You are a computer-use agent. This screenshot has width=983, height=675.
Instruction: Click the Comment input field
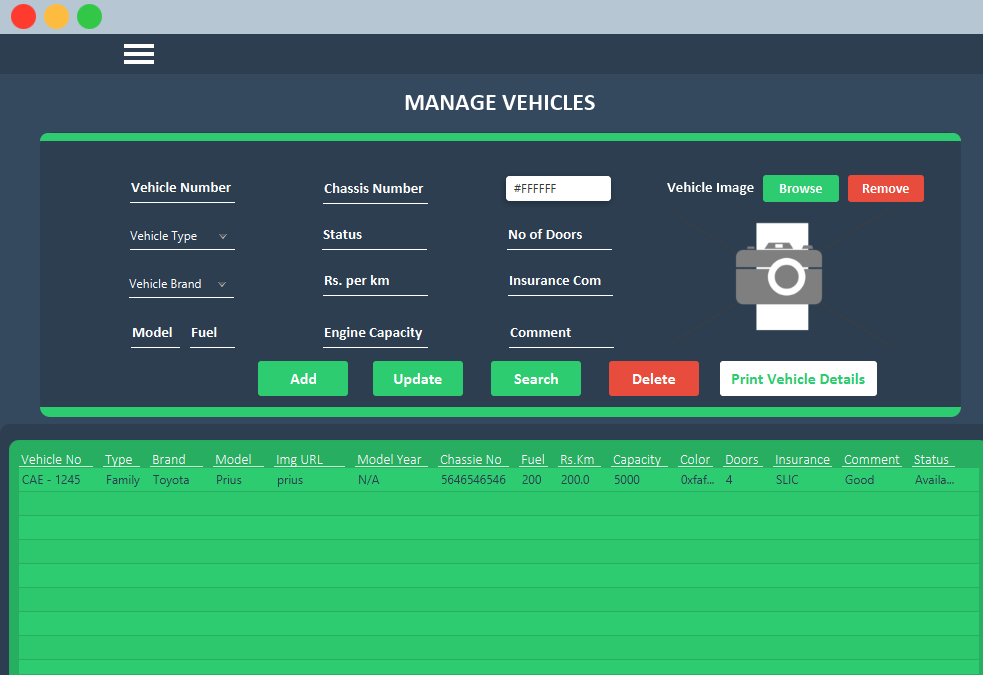point(561,333)
